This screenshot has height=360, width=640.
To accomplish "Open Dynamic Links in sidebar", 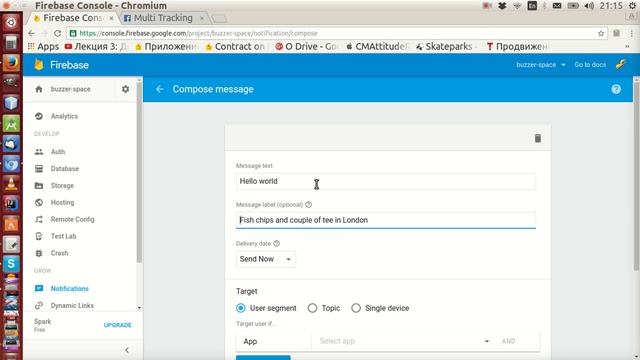I will coord(72,305).
